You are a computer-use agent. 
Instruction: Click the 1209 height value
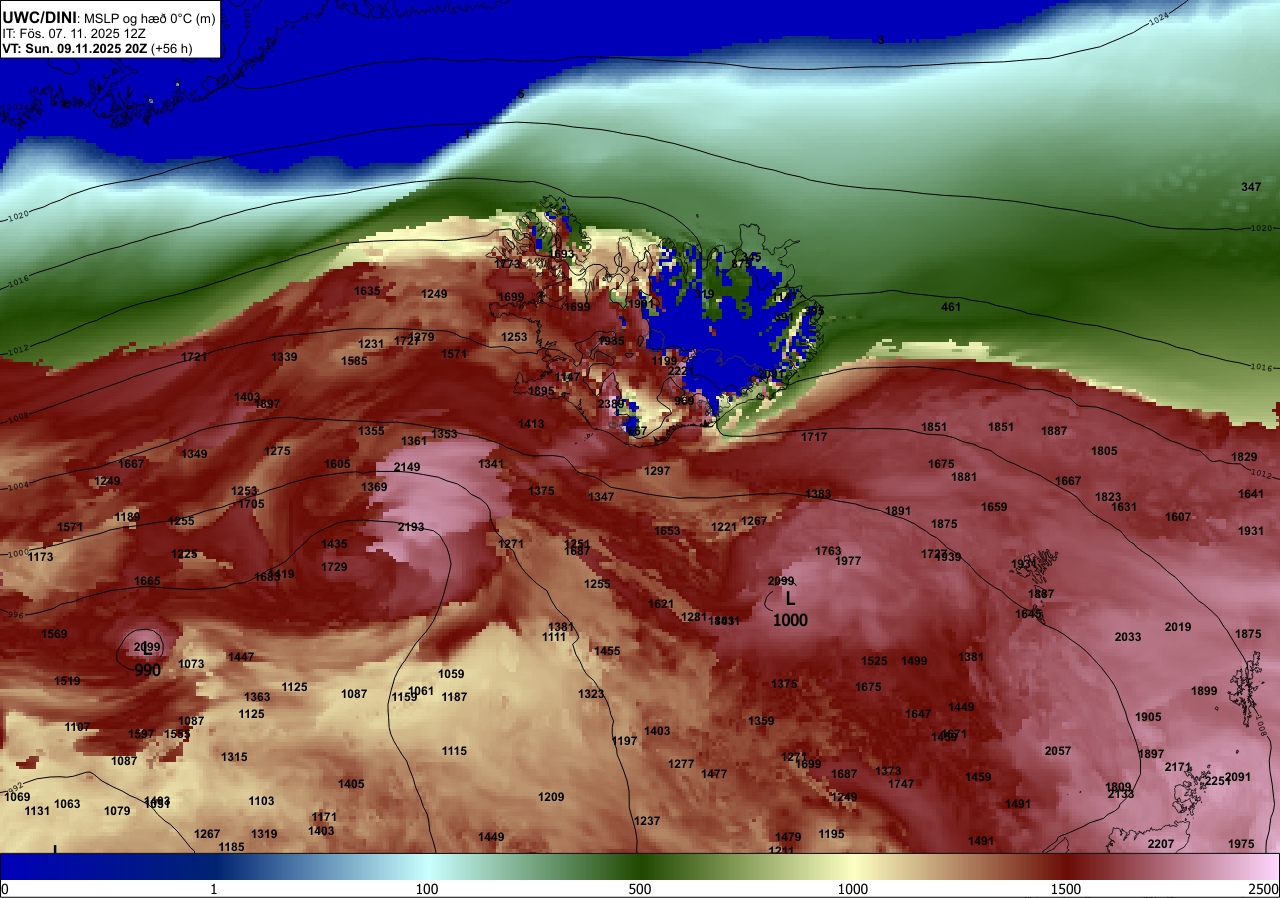551,797
